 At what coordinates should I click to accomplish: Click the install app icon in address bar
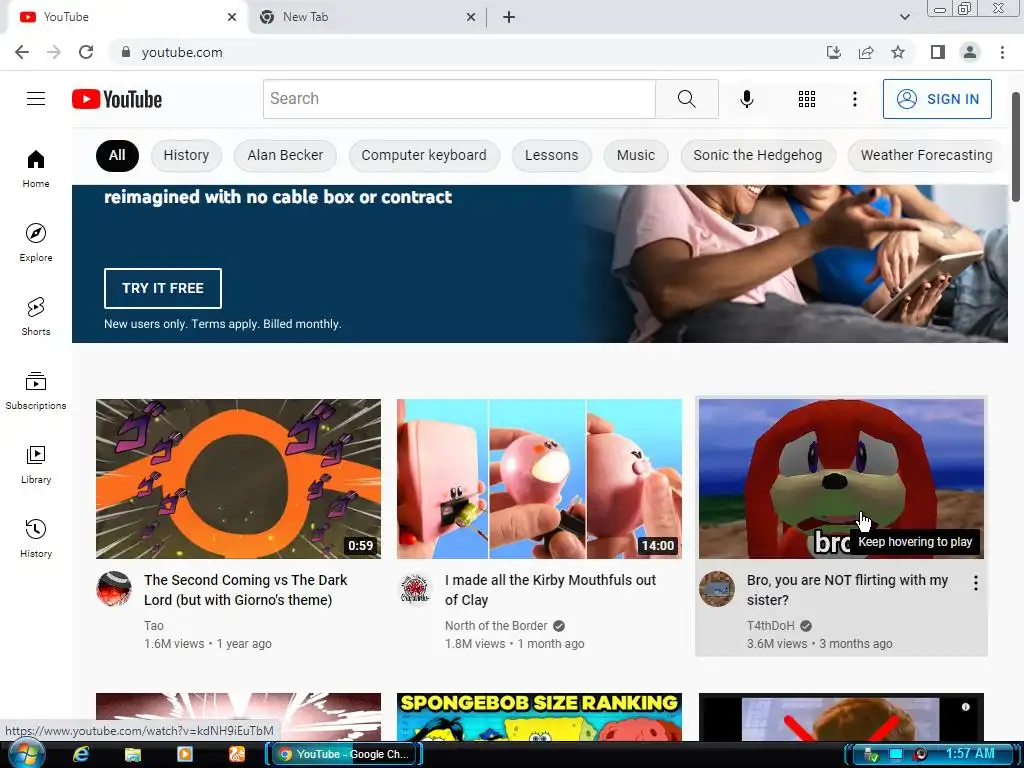834,52
